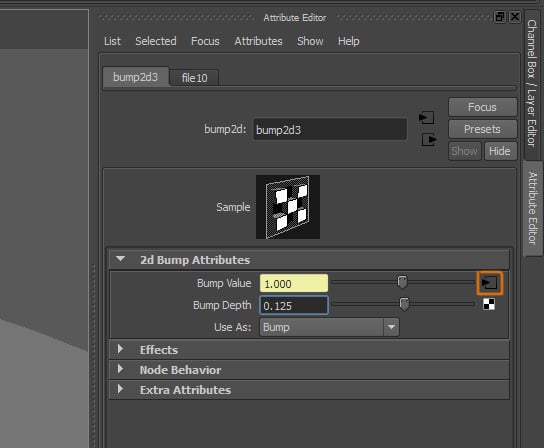The image size is (544, 448).
Task: Click the bump2d name input field
Action: coord(330,129)
